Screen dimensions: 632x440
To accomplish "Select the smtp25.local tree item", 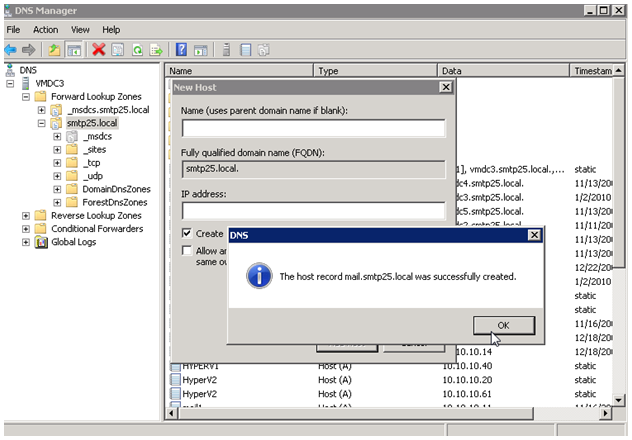I will pos(92,123).
